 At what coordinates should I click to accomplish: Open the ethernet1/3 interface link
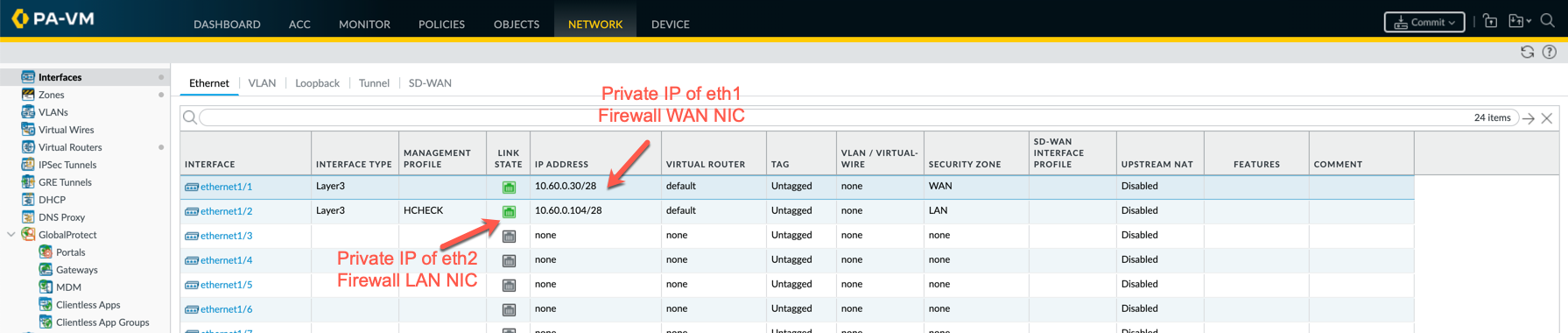[226, 236]
